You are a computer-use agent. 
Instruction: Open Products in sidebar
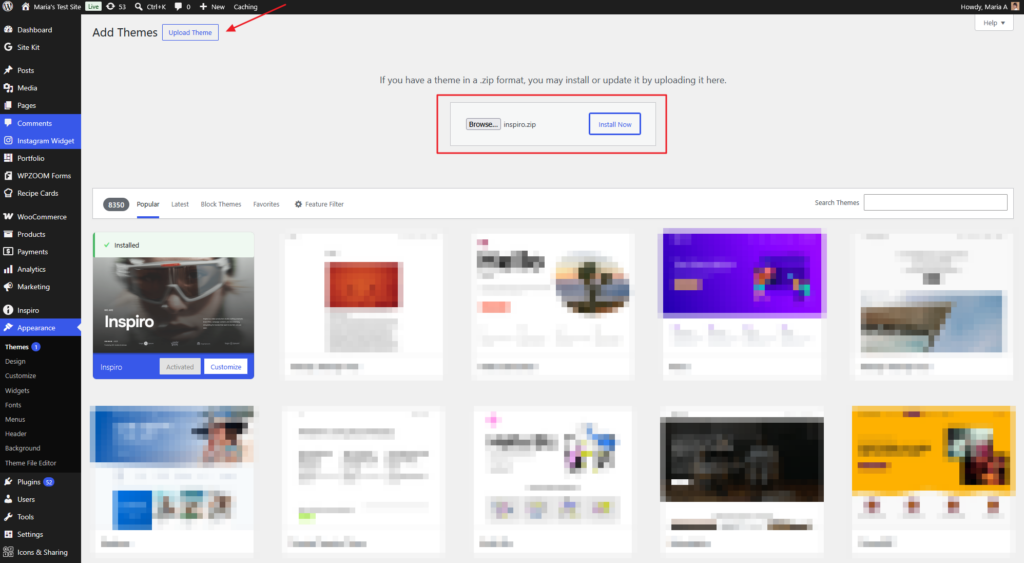[x=31, y=234]
